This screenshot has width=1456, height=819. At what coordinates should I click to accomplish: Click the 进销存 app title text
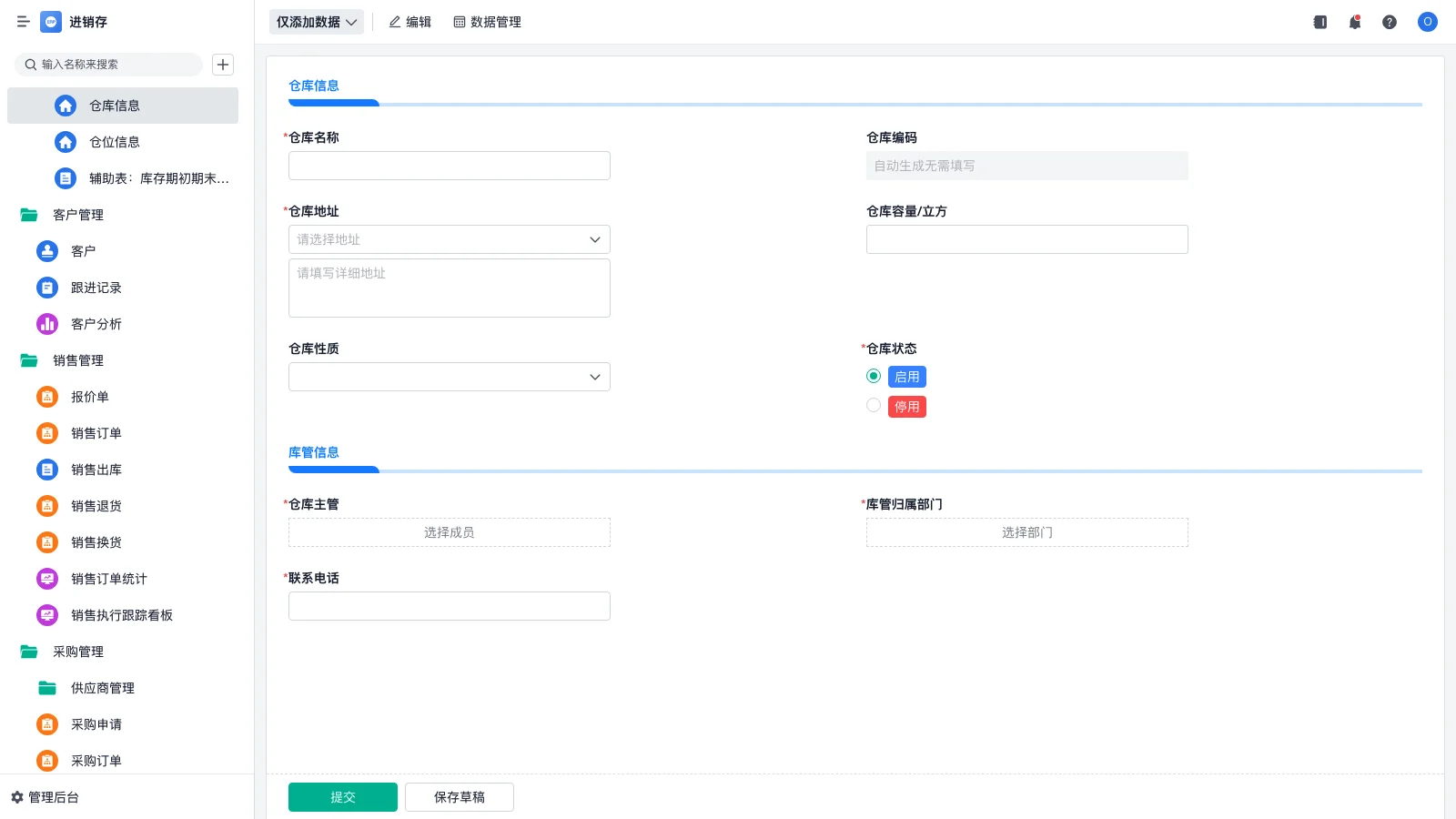pos(88,22)
